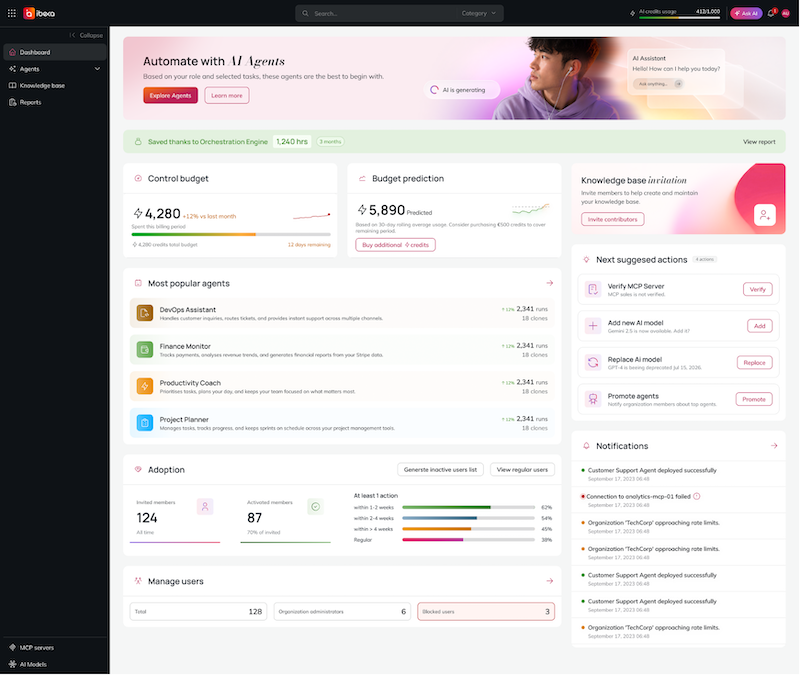Screen dimensions: 800x675
Task: Open the user avatar menu
Action: click(786, 13)
